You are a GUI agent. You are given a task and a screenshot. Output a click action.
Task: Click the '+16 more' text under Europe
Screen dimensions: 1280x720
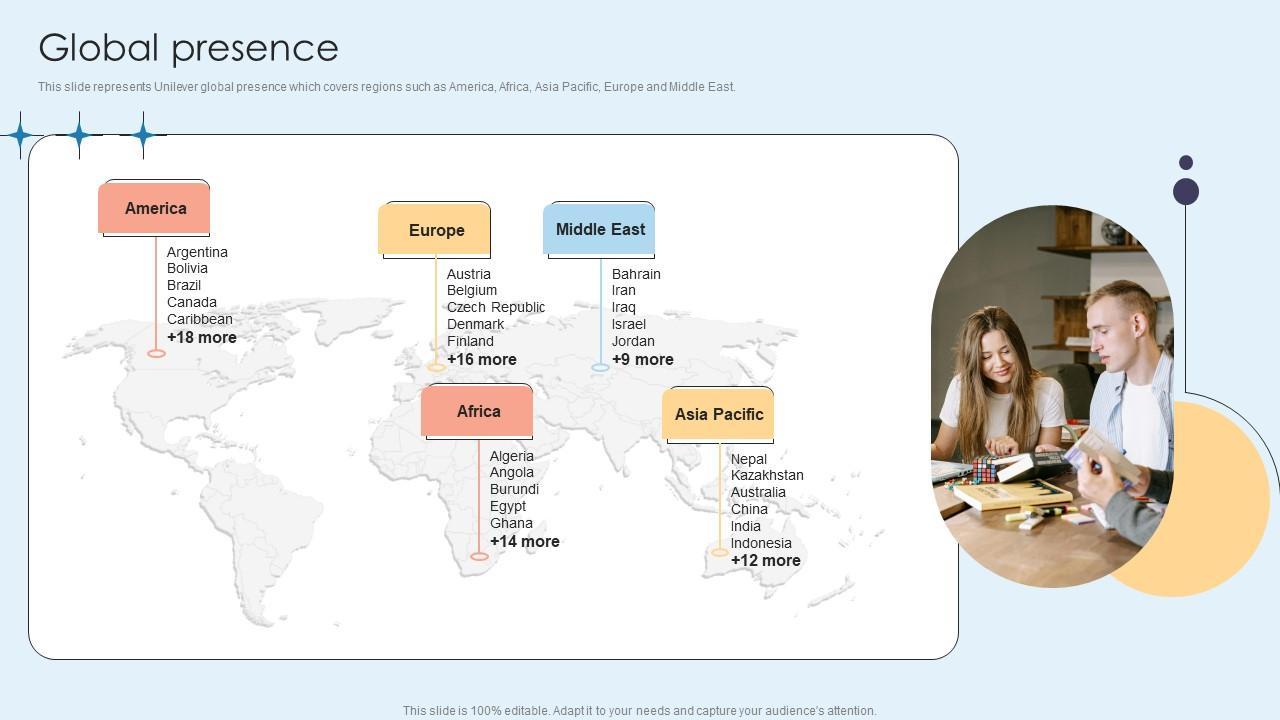click(482, 360)
